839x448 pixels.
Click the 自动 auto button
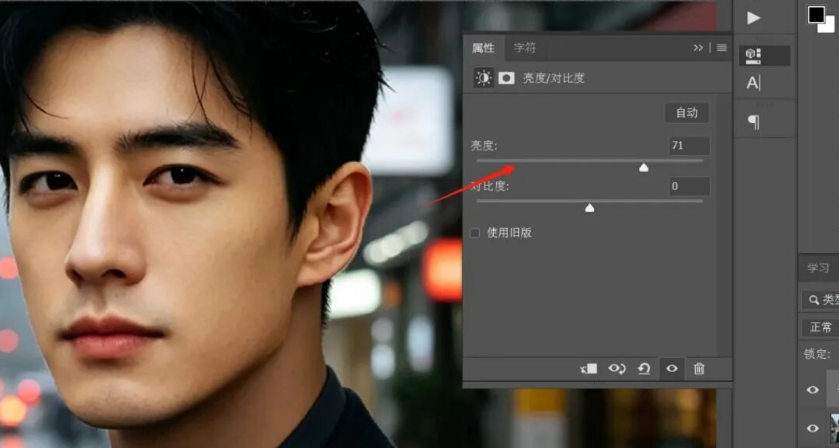(687, 113)
